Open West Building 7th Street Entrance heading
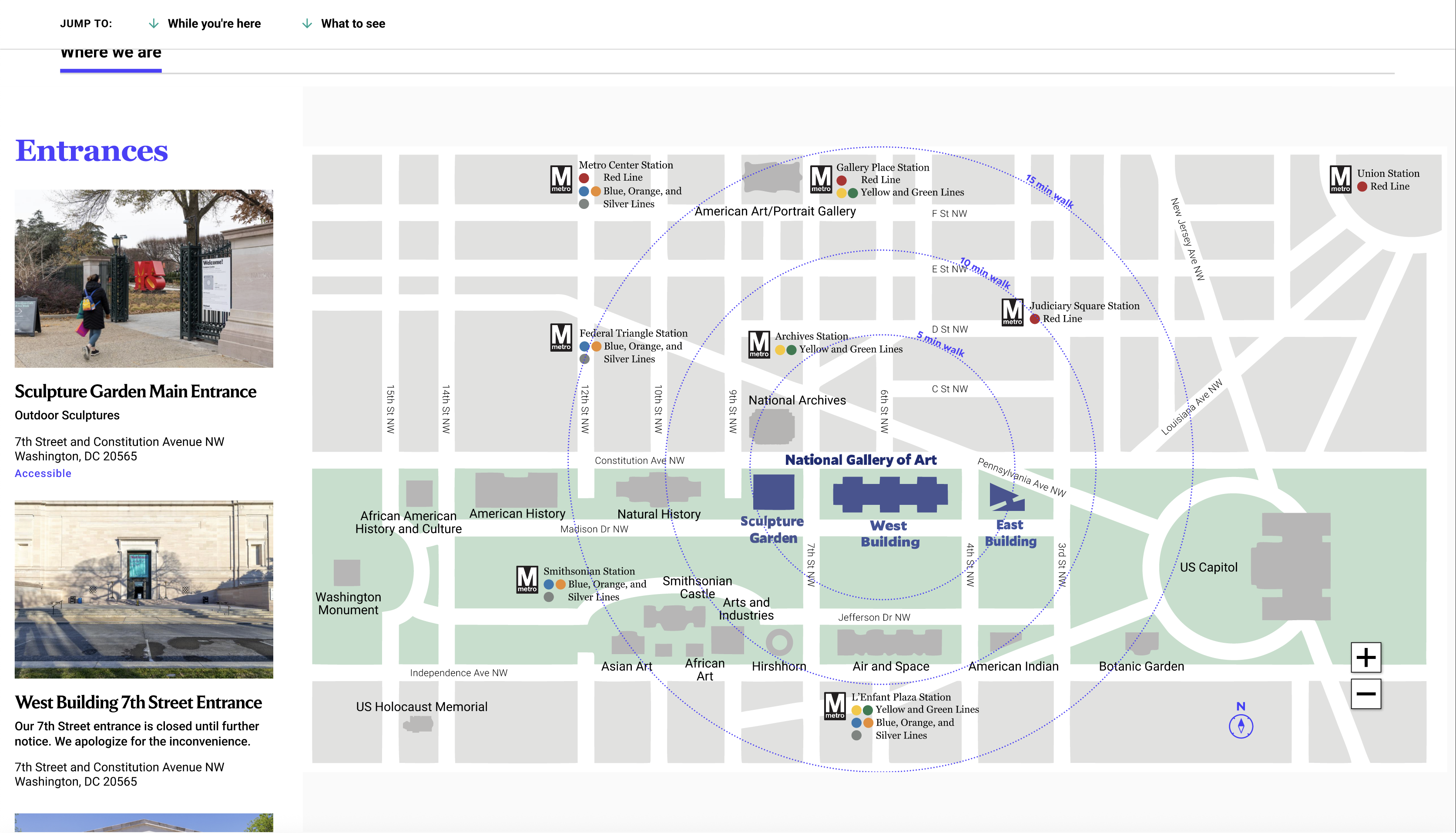 138,702
